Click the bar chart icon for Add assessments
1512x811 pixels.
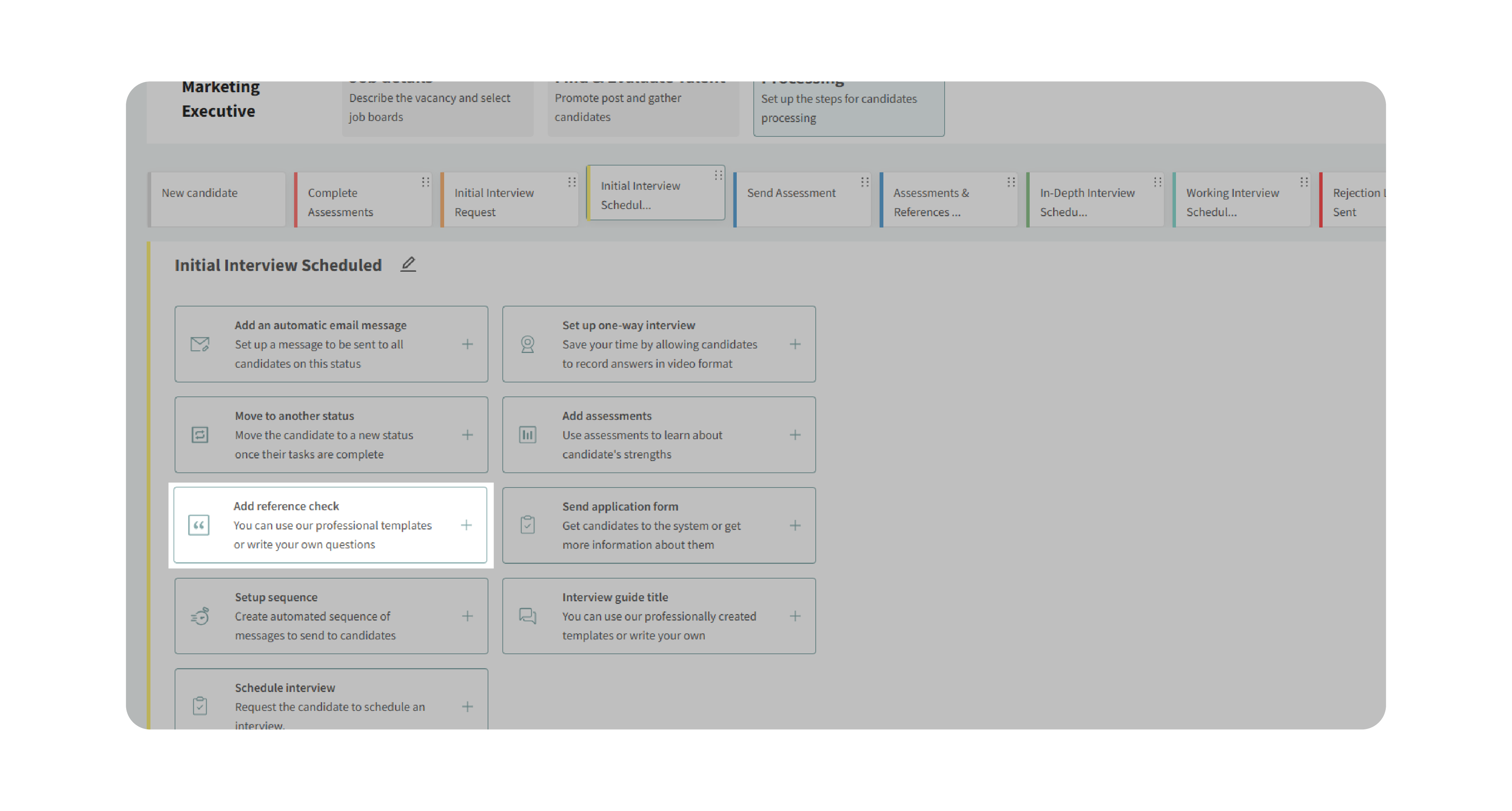tap(527, 435)
